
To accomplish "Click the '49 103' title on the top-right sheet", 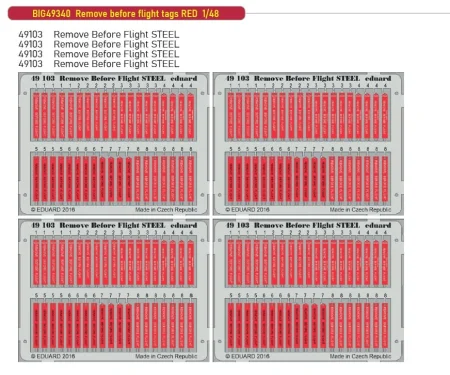I will click(x=238, y=79).
